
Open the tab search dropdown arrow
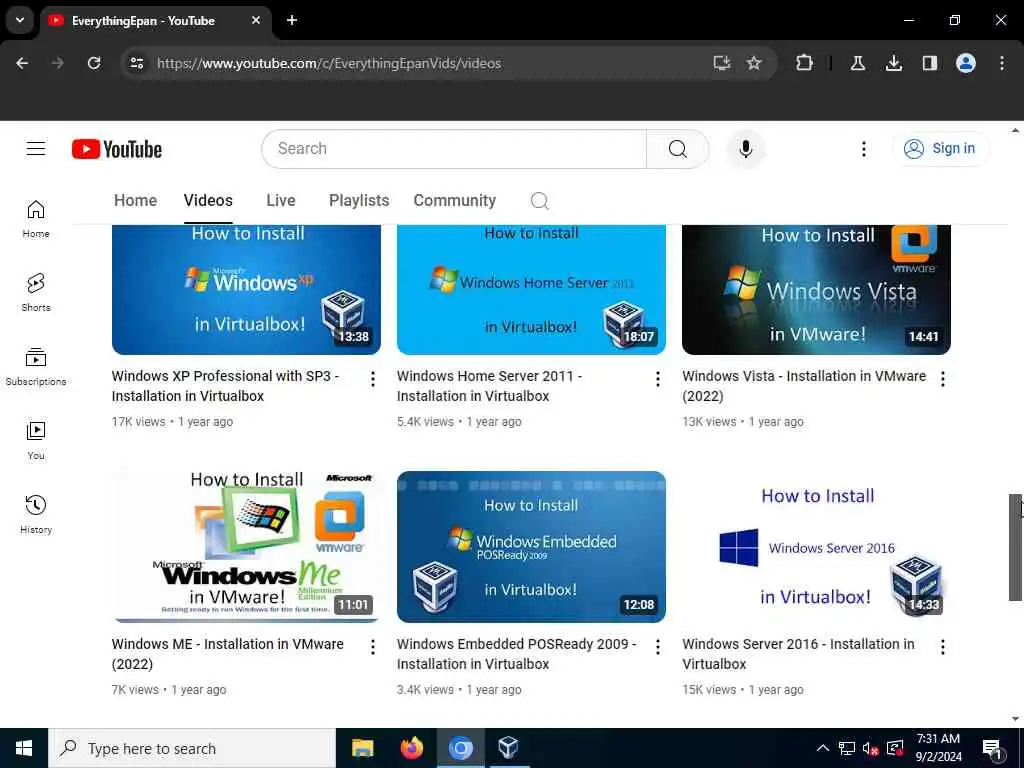click(20, 20)
